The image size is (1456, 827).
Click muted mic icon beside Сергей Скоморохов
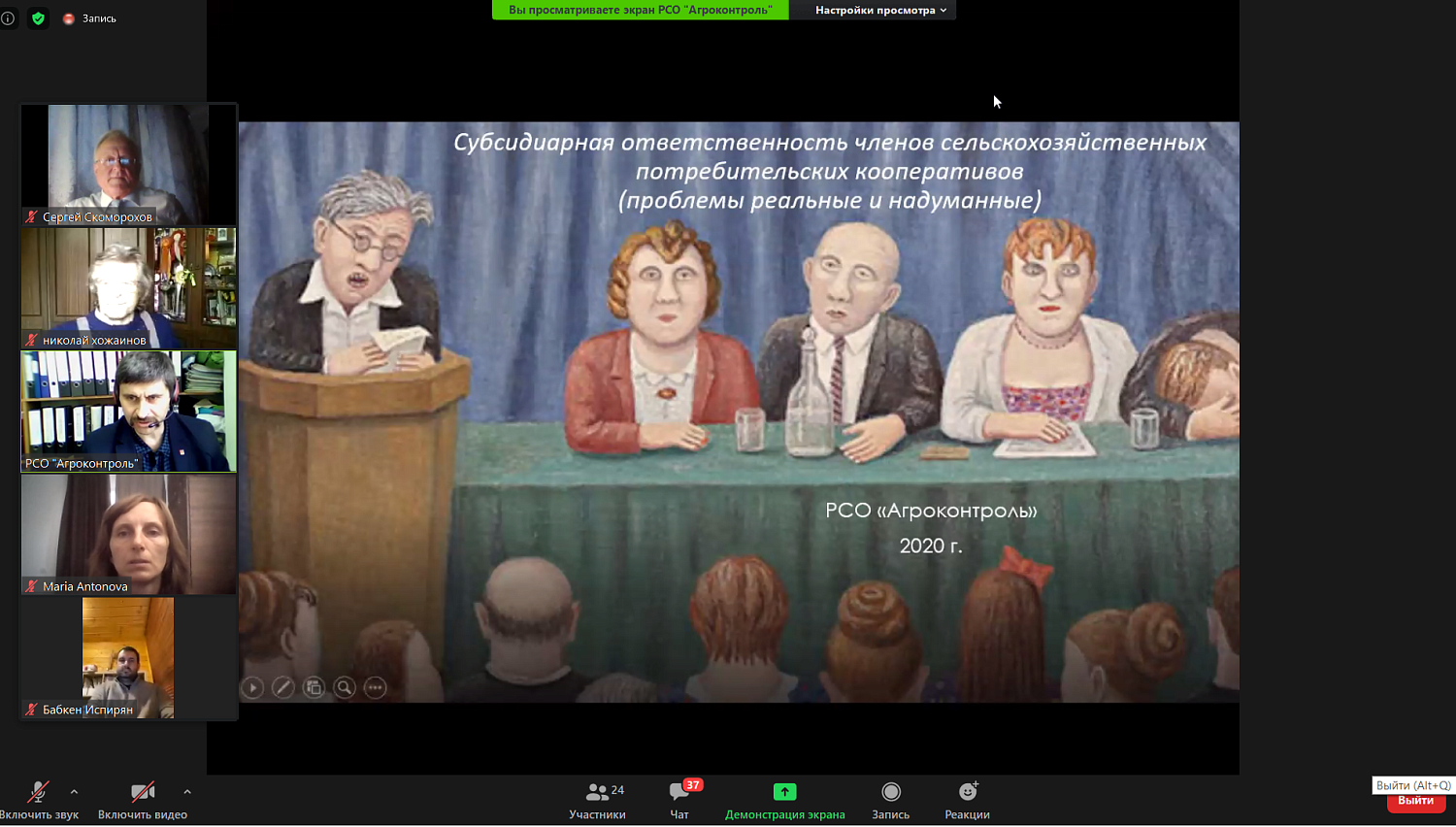point(31,216)
